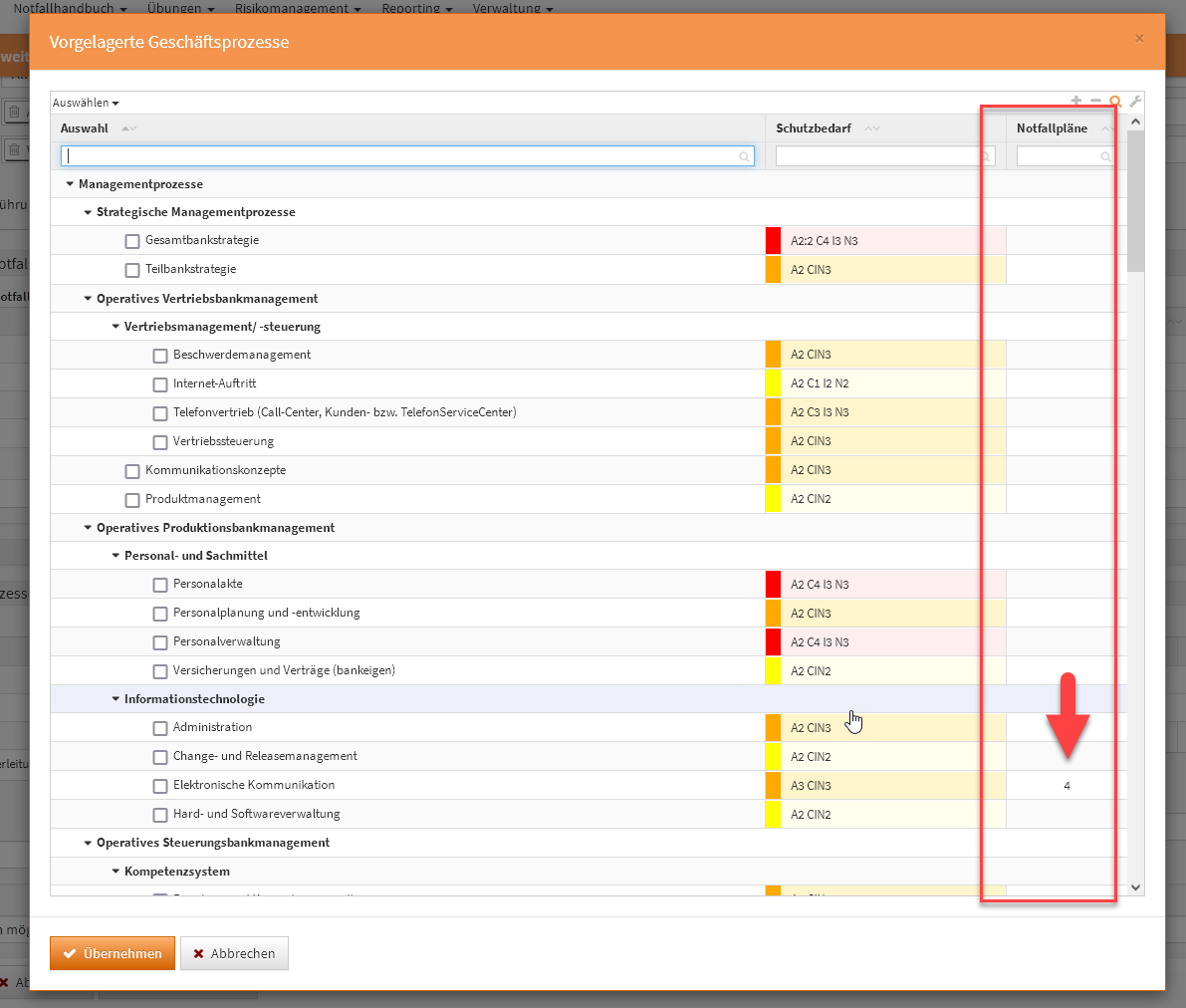Check the Gesamtbankstrategie checkbox
This screenshot has width=1186, height=1008.
(x=132, y=241)
